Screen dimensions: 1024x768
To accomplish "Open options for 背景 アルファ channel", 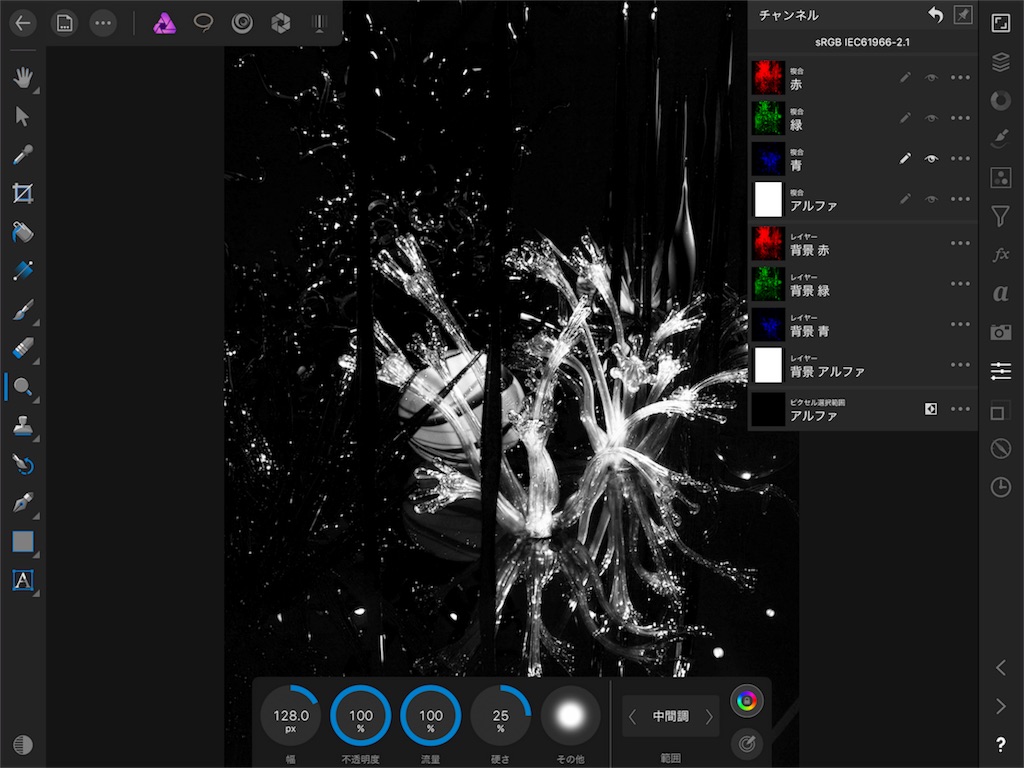I will click(960, 365).
